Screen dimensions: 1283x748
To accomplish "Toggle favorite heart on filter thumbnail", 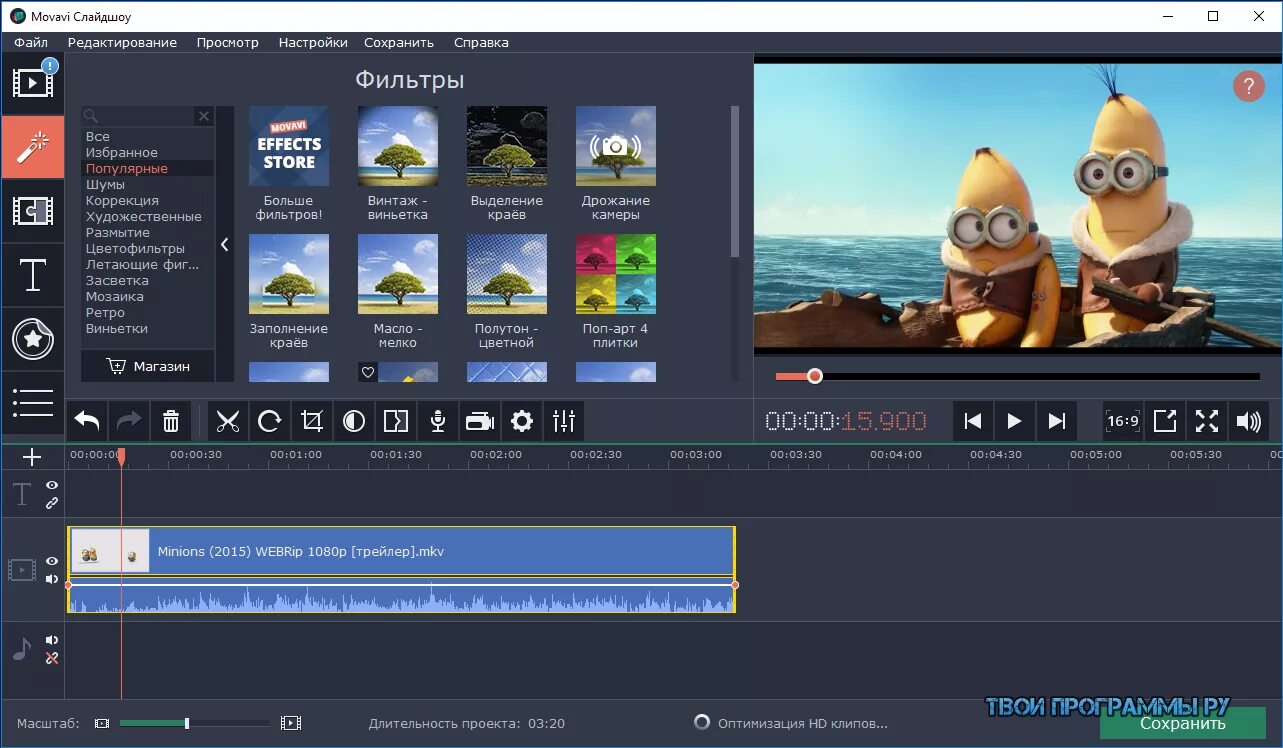I will coord(367,373).
